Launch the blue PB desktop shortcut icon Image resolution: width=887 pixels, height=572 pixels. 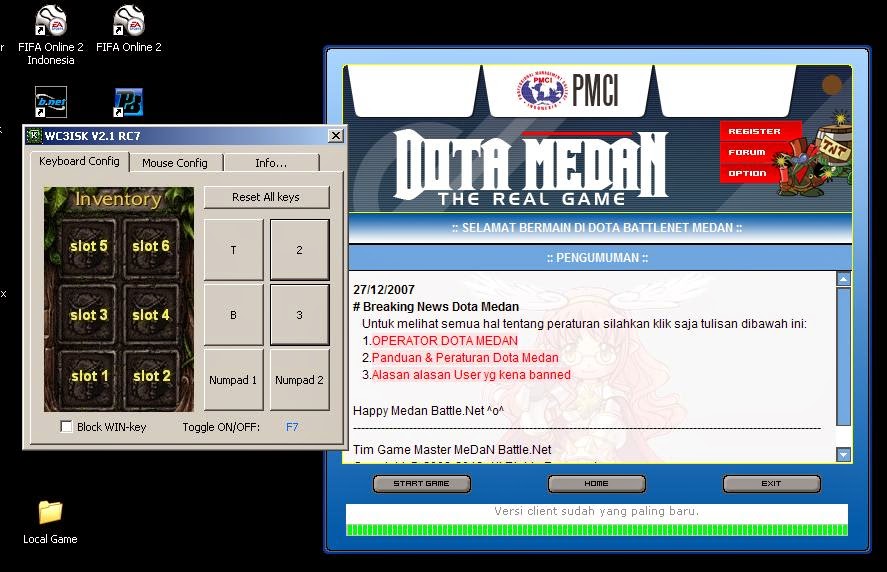click(128, 102)
